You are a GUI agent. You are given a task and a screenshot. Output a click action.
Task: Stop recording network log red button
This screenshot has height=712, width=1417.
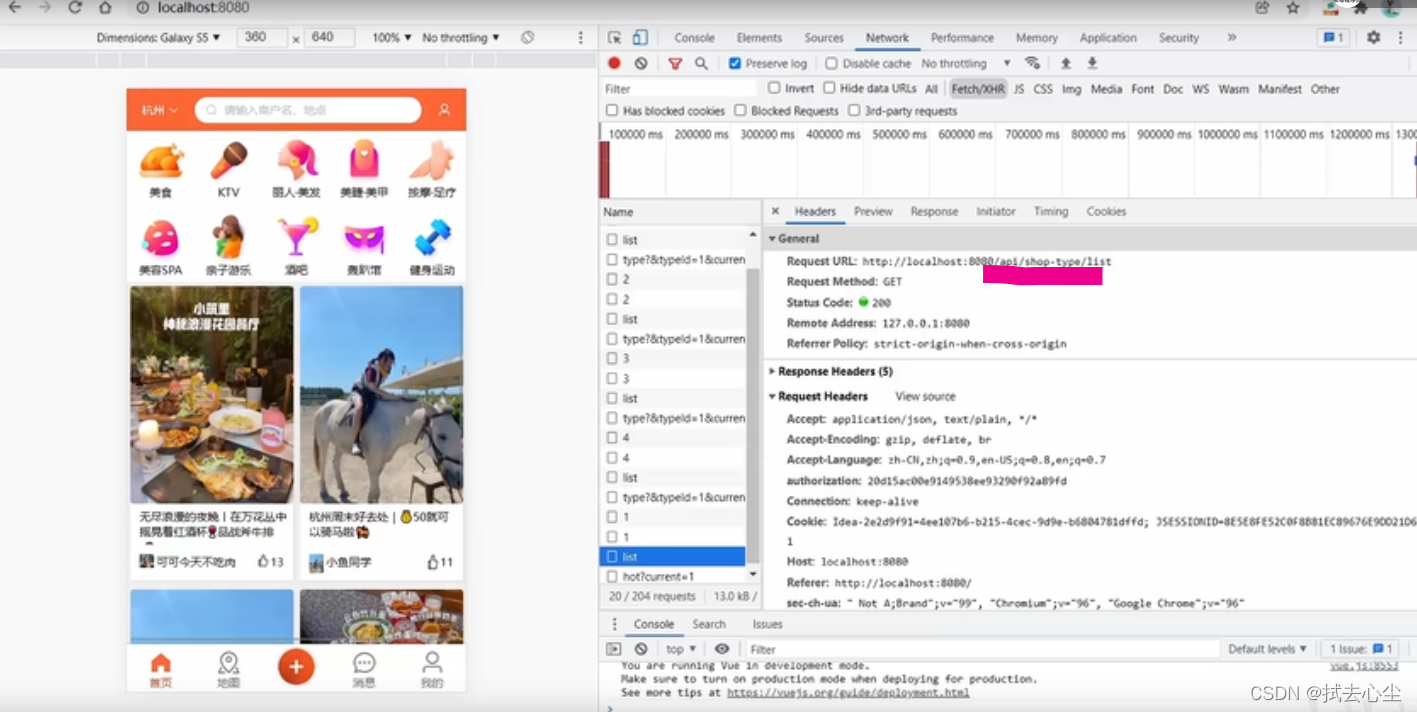tap(614, 63)
